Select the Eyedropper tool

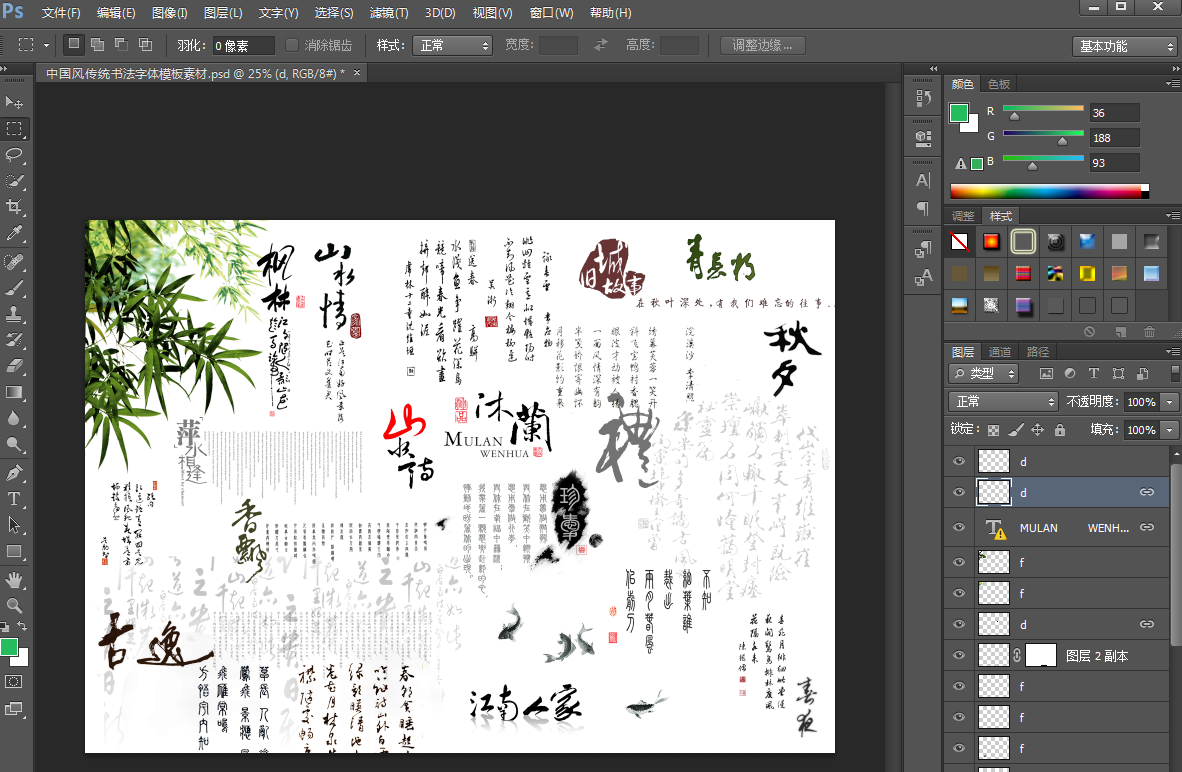(15, 233)
